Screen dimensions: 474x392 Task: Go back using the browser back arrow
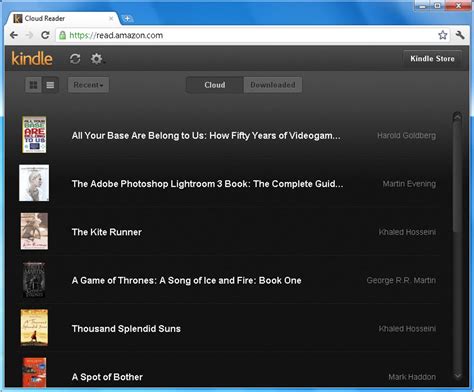(x=14, y=35)
